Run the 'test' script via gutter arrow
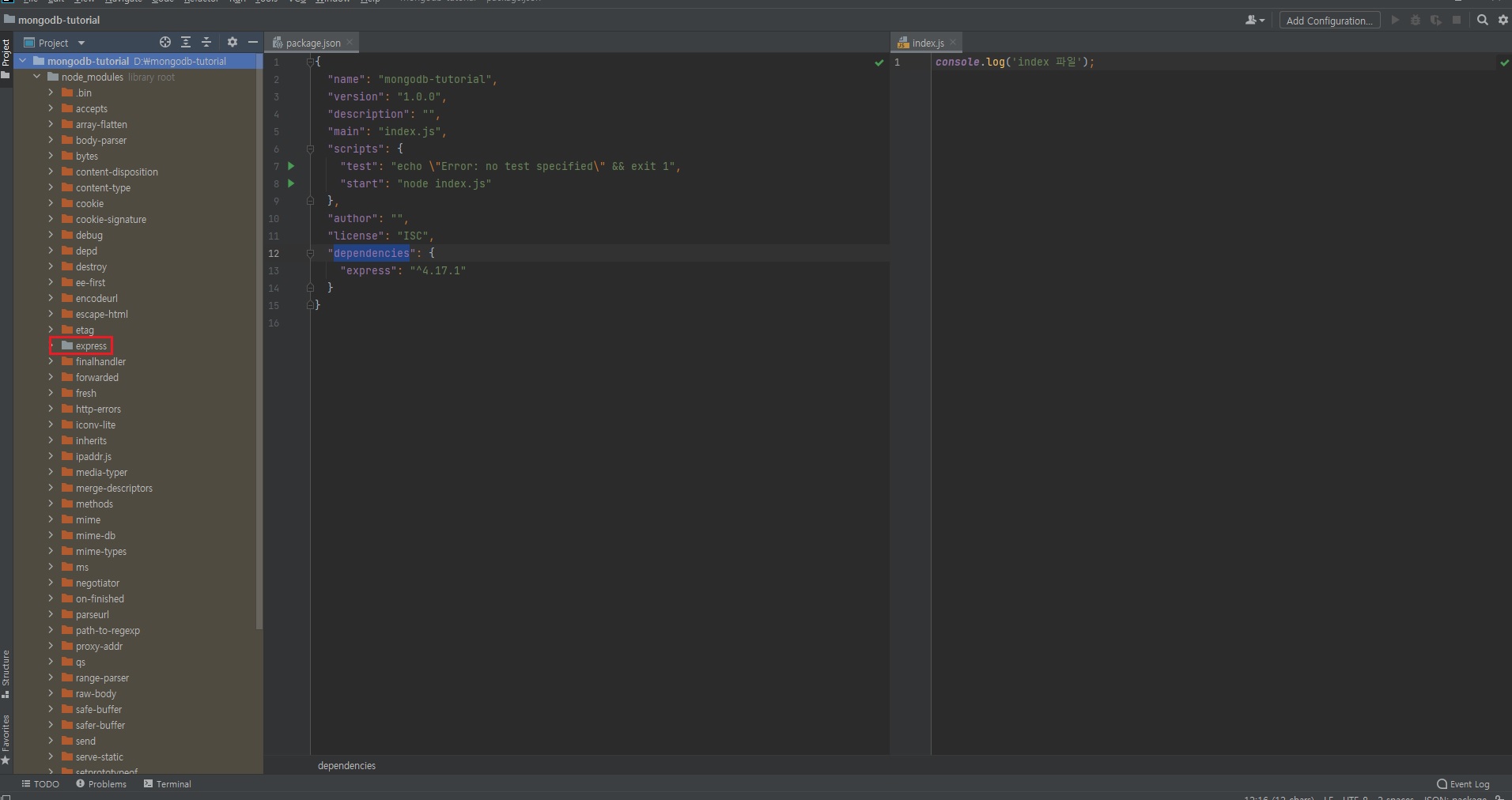This screenshot has height=800, width=1512. 291,166
